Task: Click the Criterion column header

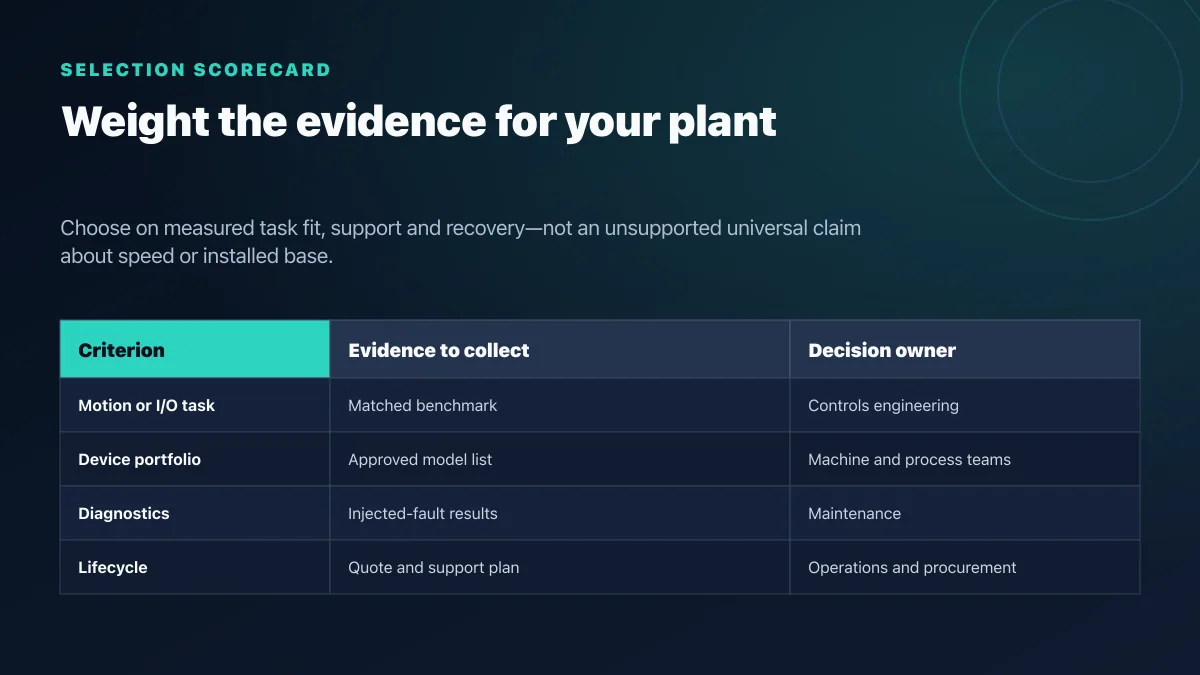Action: [x=195, y=349]
